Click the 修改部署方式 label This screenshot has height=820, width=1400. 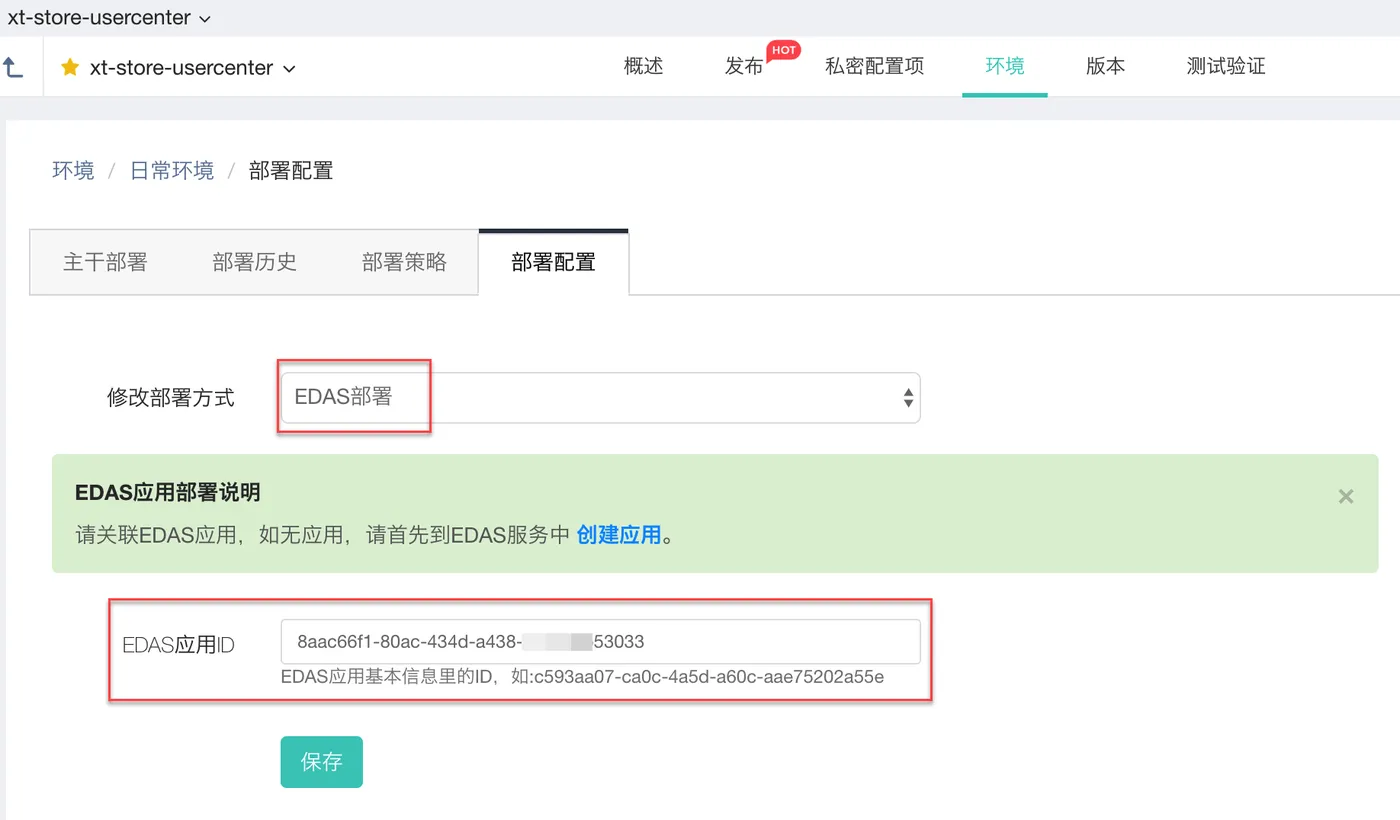pyautogui.click(x=171, y=398)
